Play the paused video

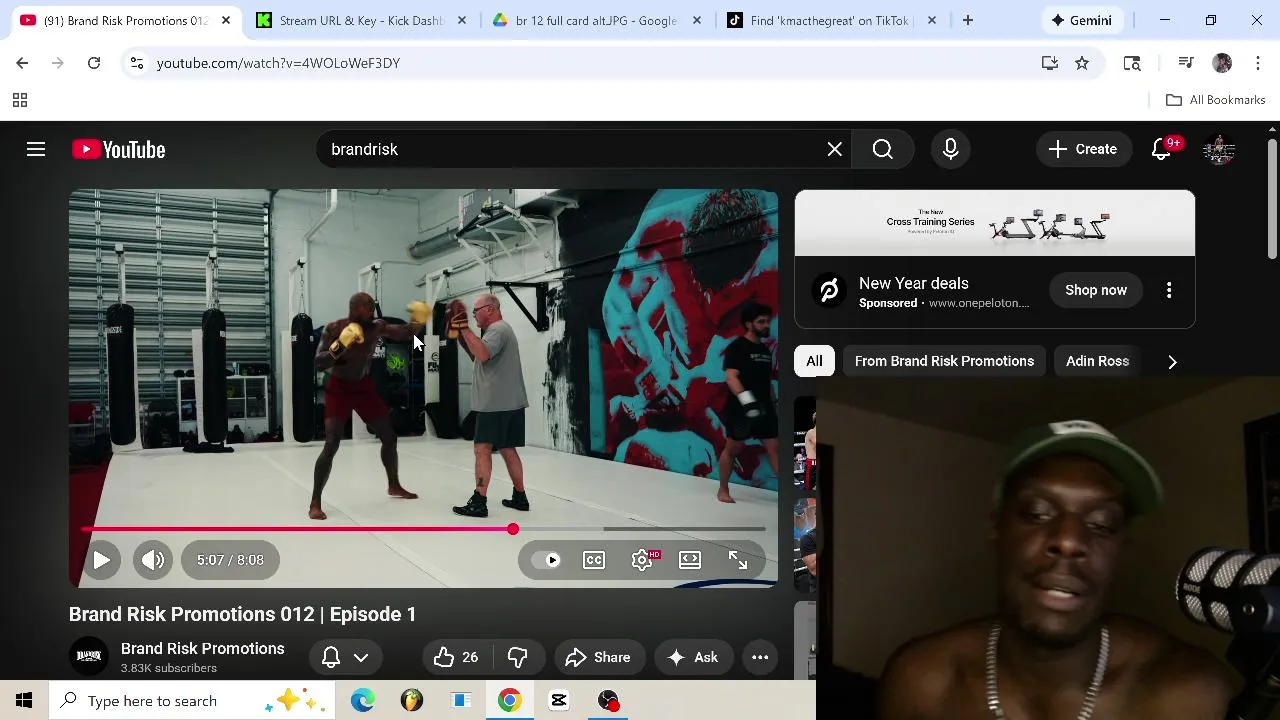click(102, 560)
